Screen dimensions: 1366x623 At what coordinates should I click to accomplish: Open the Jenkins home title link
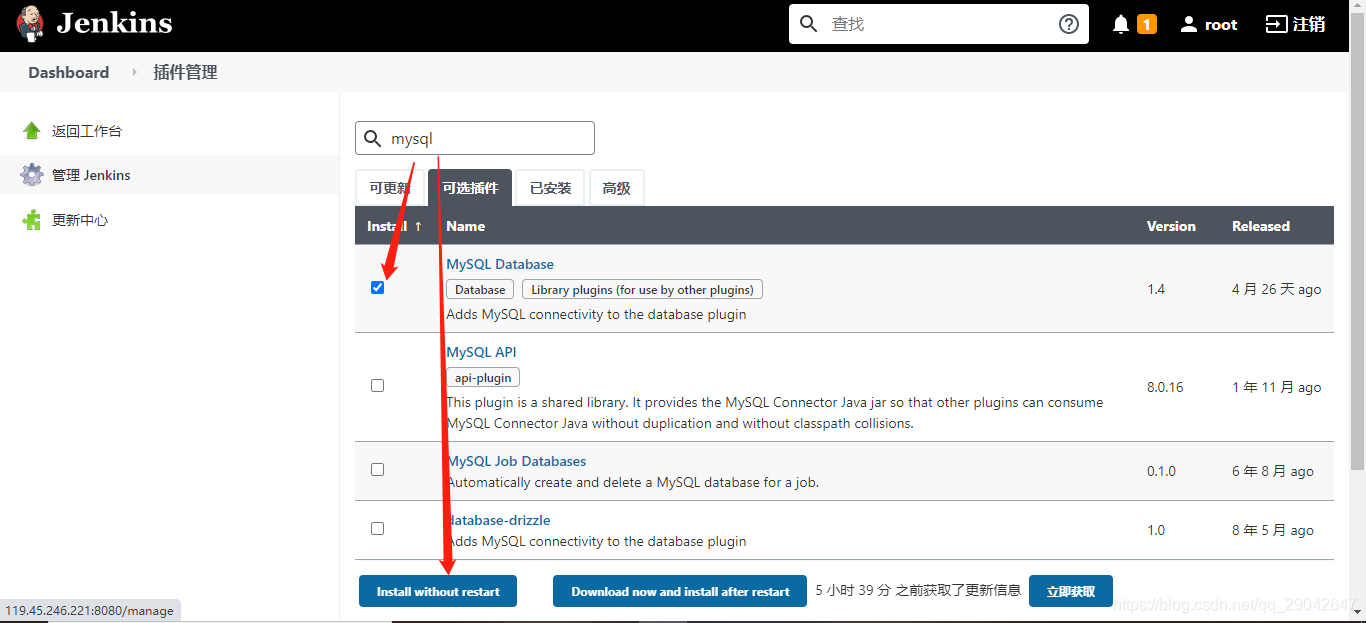pos(114,23)
